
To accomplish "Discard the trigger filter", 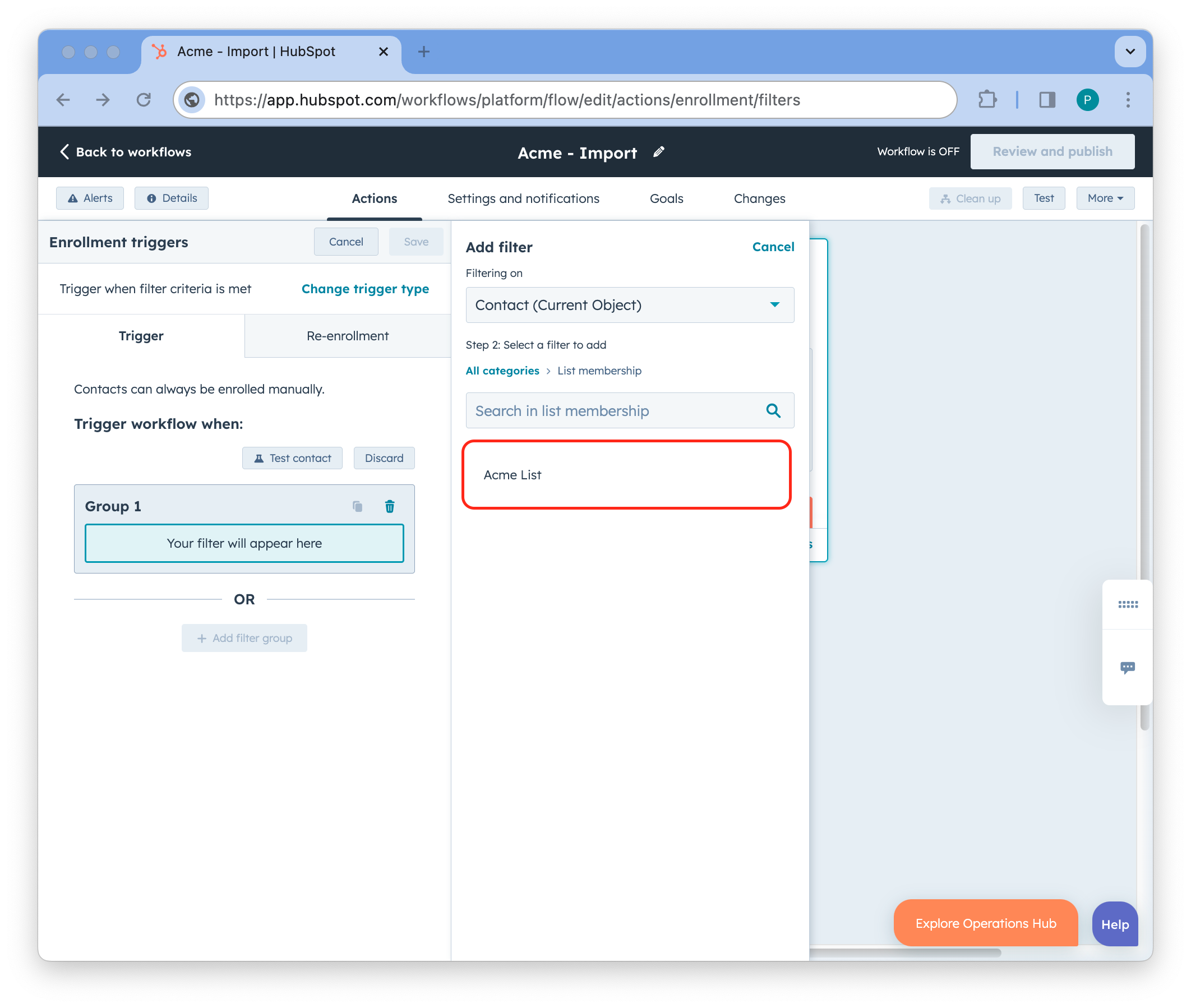I will pos(384,458).
